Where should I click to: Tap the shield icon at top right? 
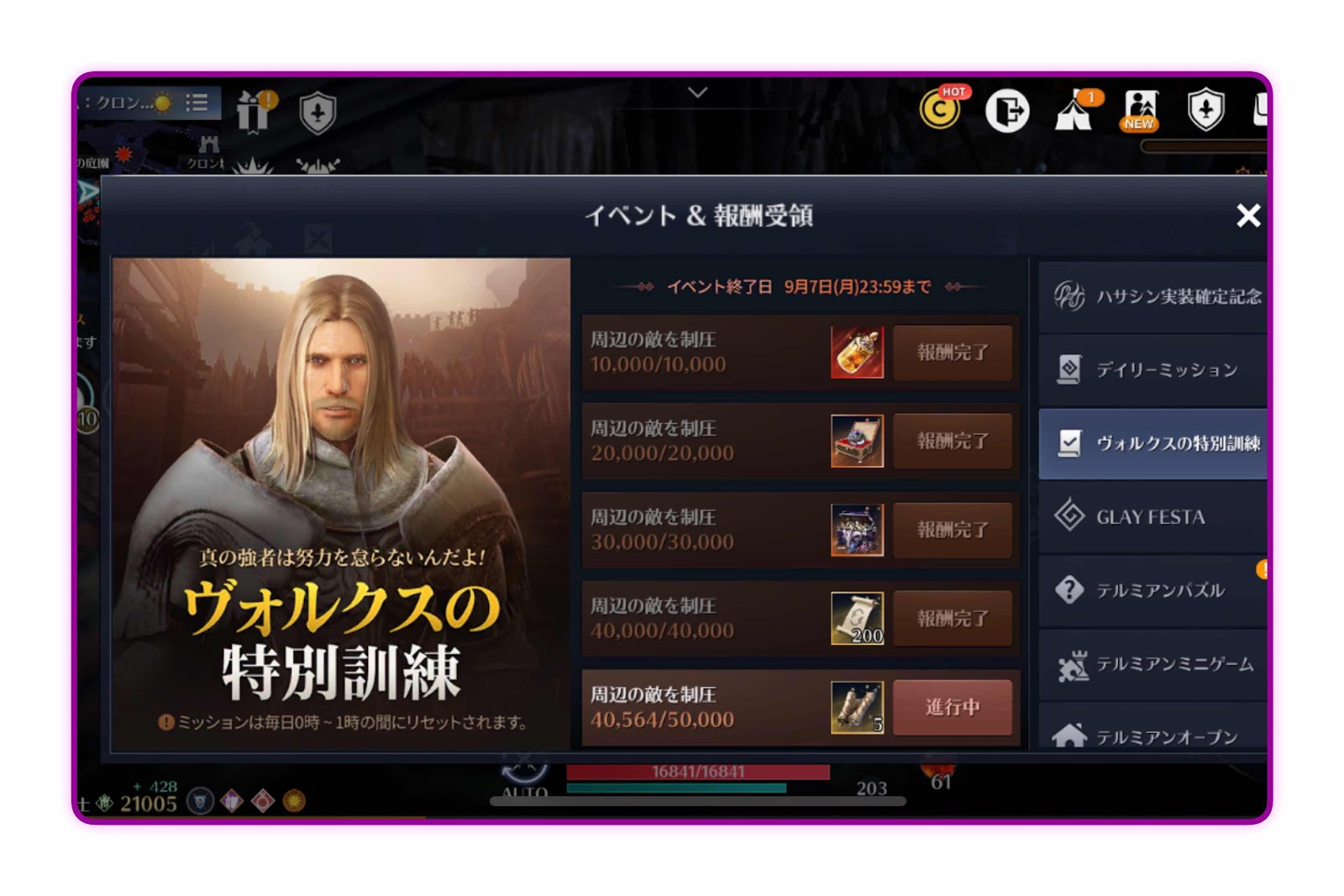click(x=1206, y=109)
